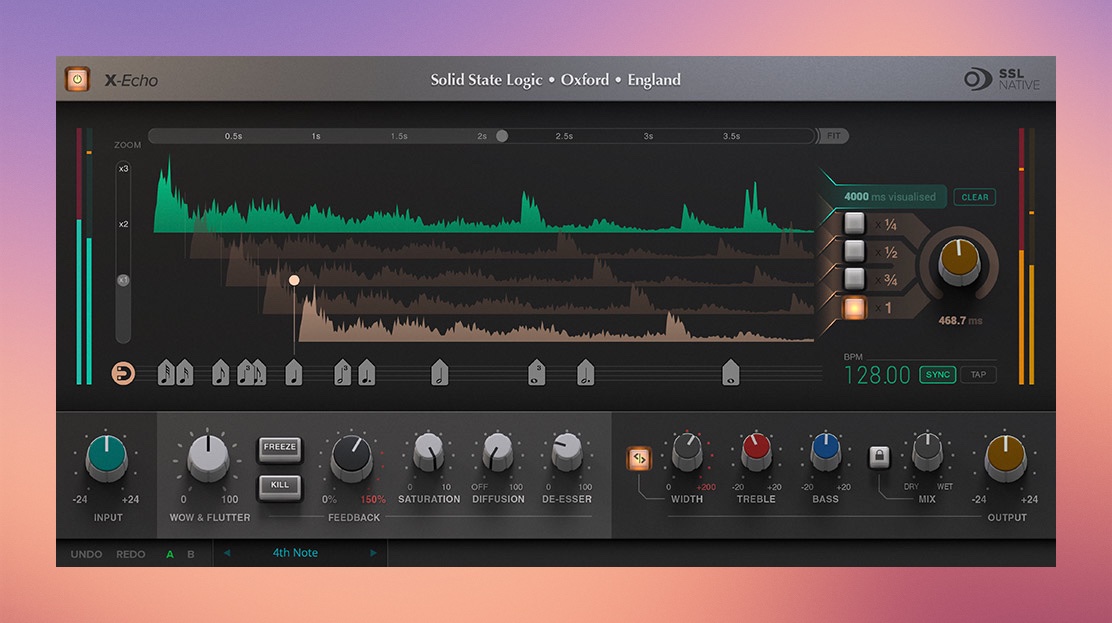Click the SSL Native logo
Screen dimensions: 1112x623
point(1002,80)
